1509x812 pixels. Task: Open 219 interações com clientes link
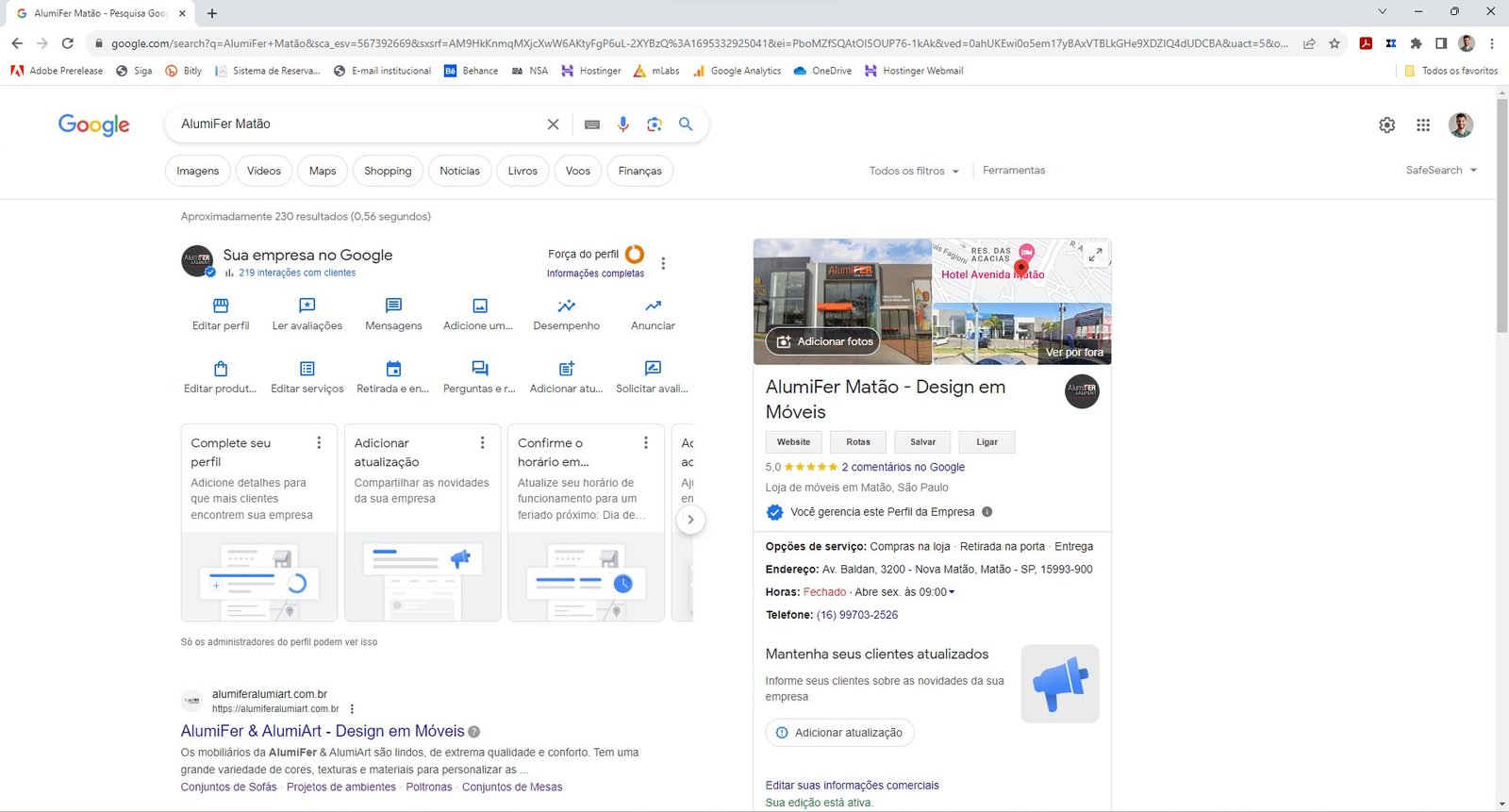click(297, 273)
